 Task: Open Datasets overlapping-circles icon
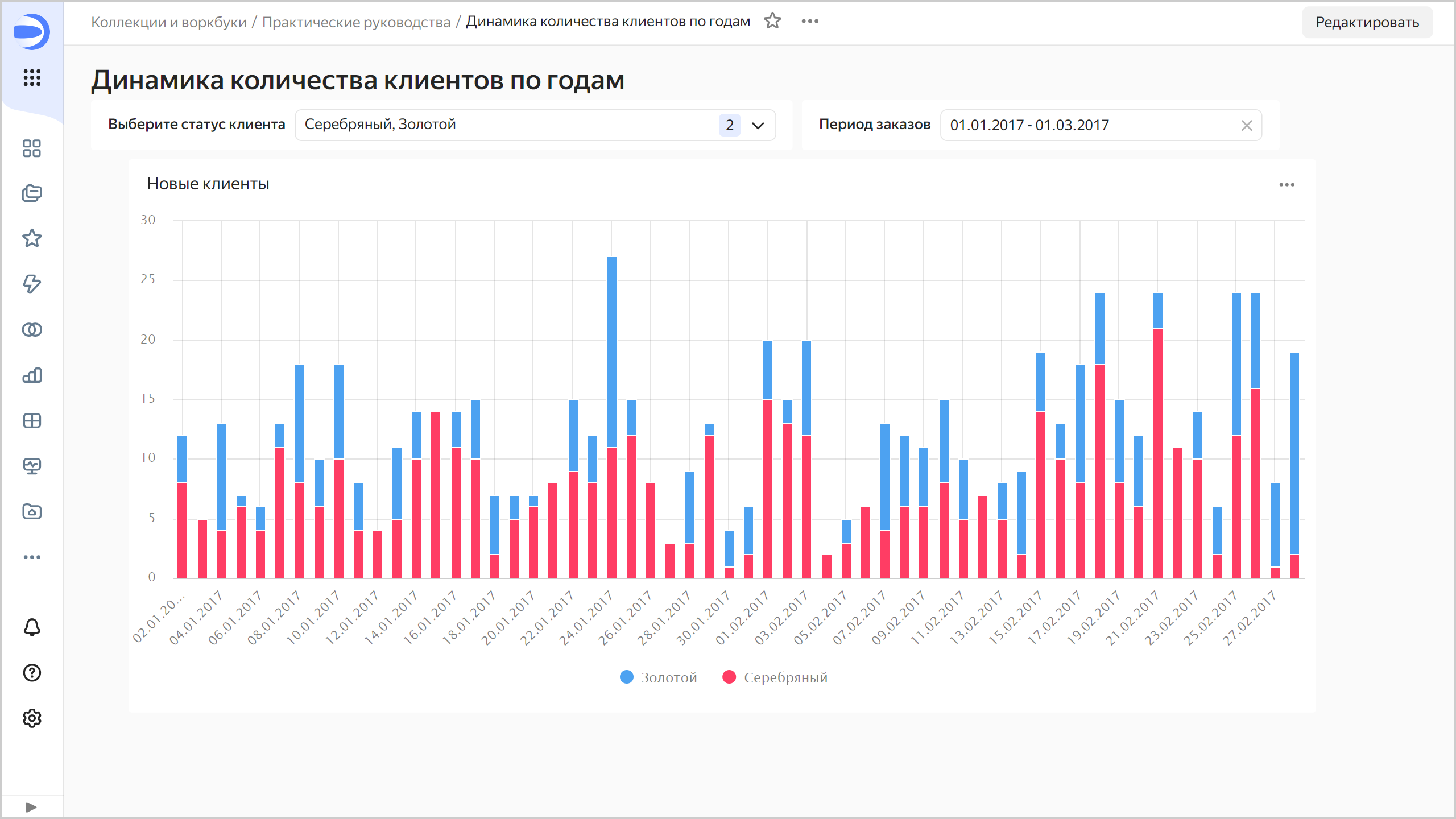[32, 330]
